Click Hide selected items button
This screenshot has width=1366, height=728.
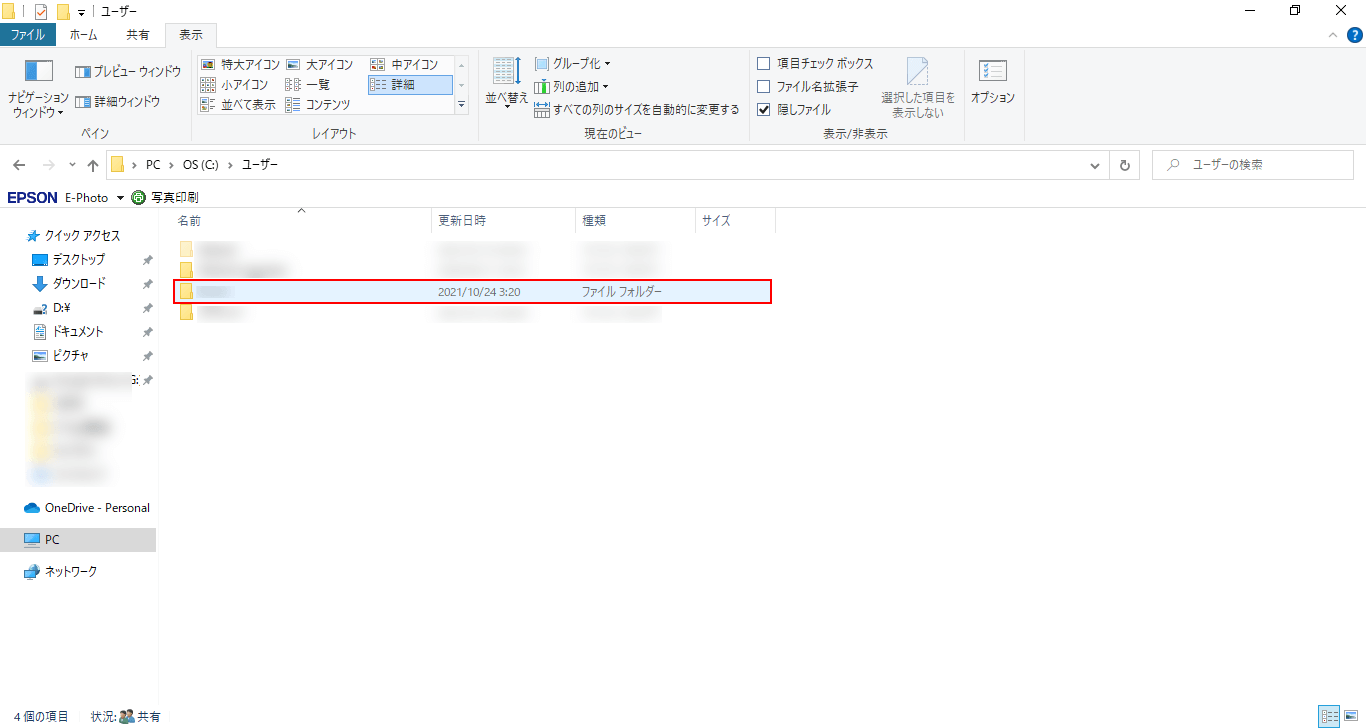click(x=918, y=88)
